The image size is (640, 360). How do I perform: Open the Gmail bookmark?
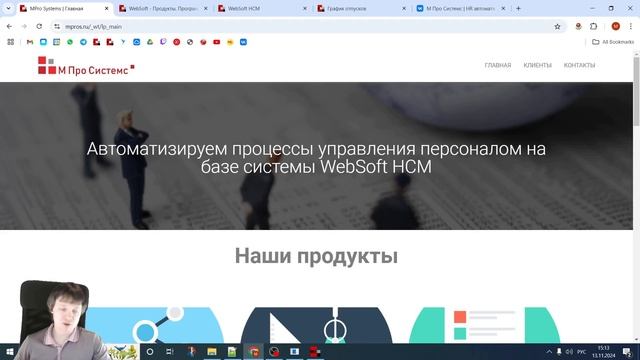pos(30,42)
